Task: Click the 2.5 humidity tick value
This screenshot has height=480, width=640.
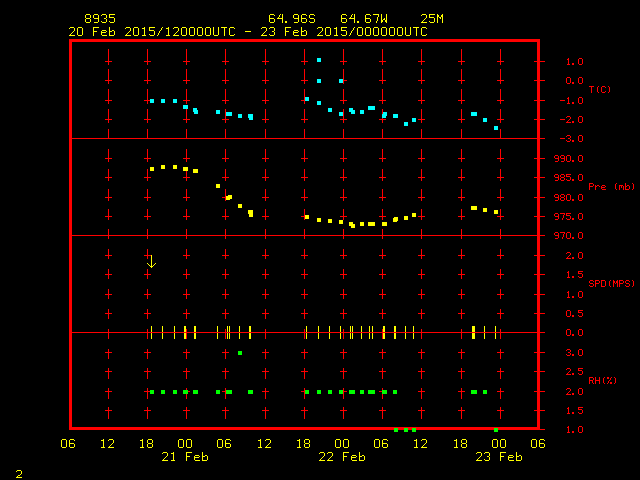Action: 574,372
